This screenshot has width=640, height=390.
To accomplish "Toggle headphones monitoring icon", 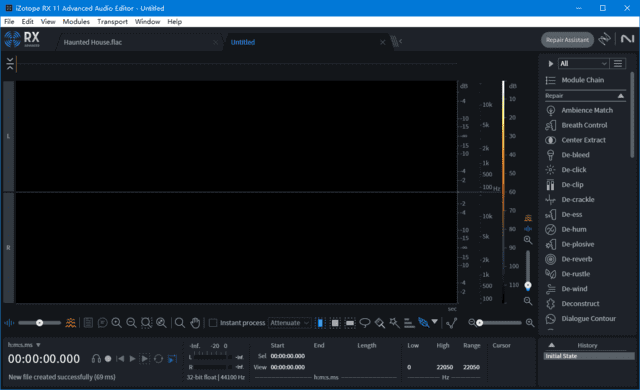I will [96, 359].
